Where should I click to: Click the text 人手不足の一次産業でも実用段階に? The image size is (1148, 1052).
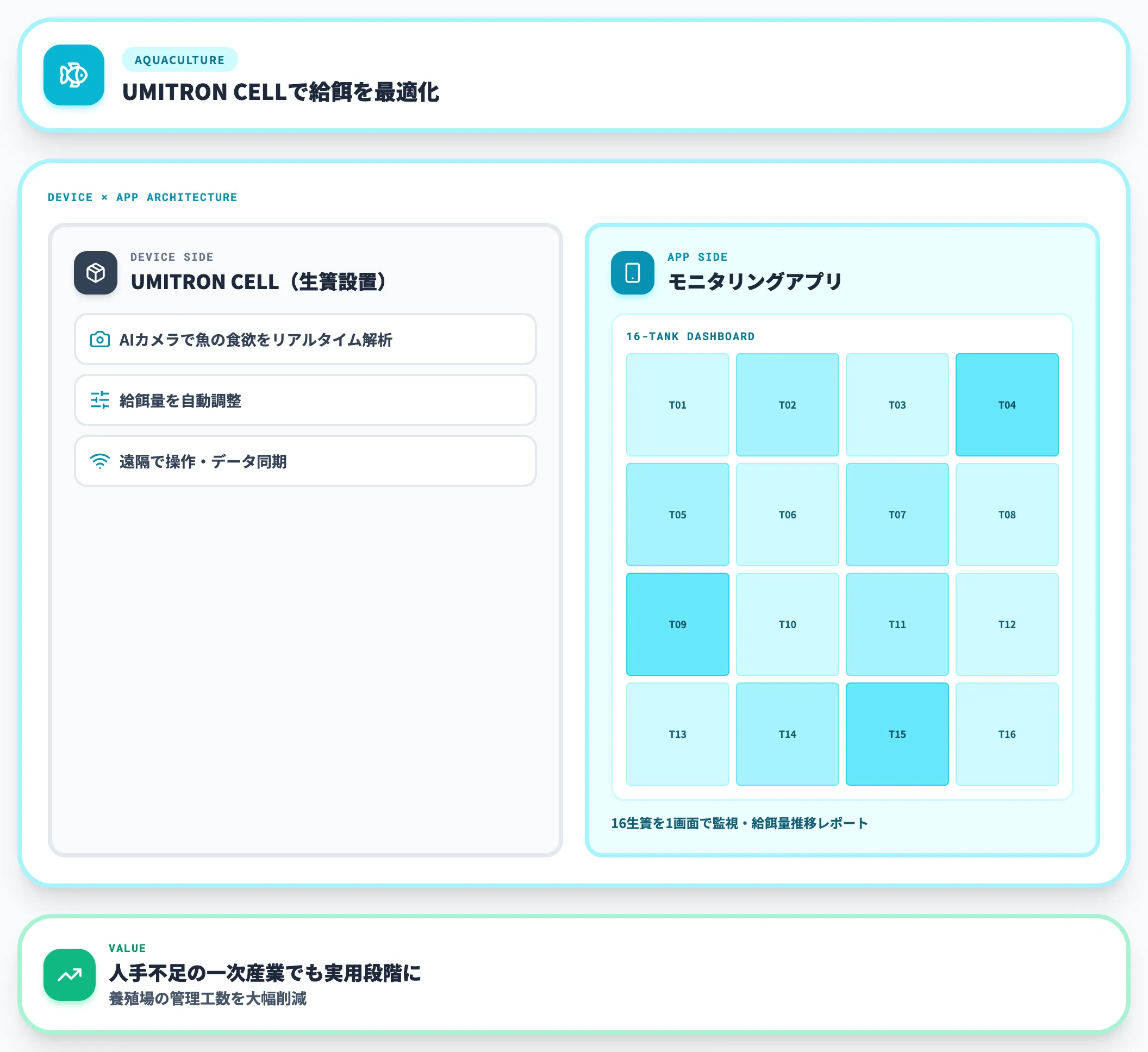point(265,973)
